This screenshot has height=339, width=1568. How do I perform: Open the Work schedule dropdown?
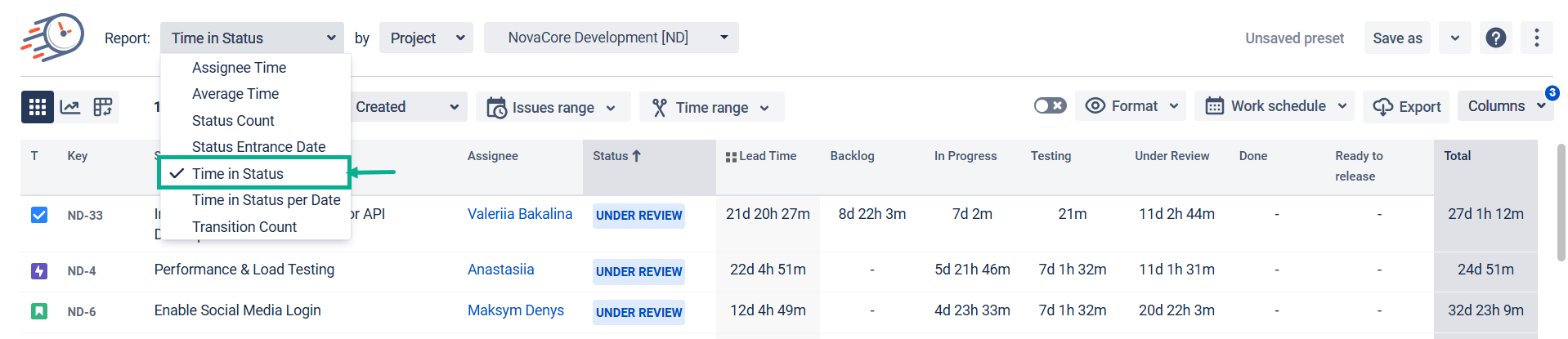coord(1274,106)
